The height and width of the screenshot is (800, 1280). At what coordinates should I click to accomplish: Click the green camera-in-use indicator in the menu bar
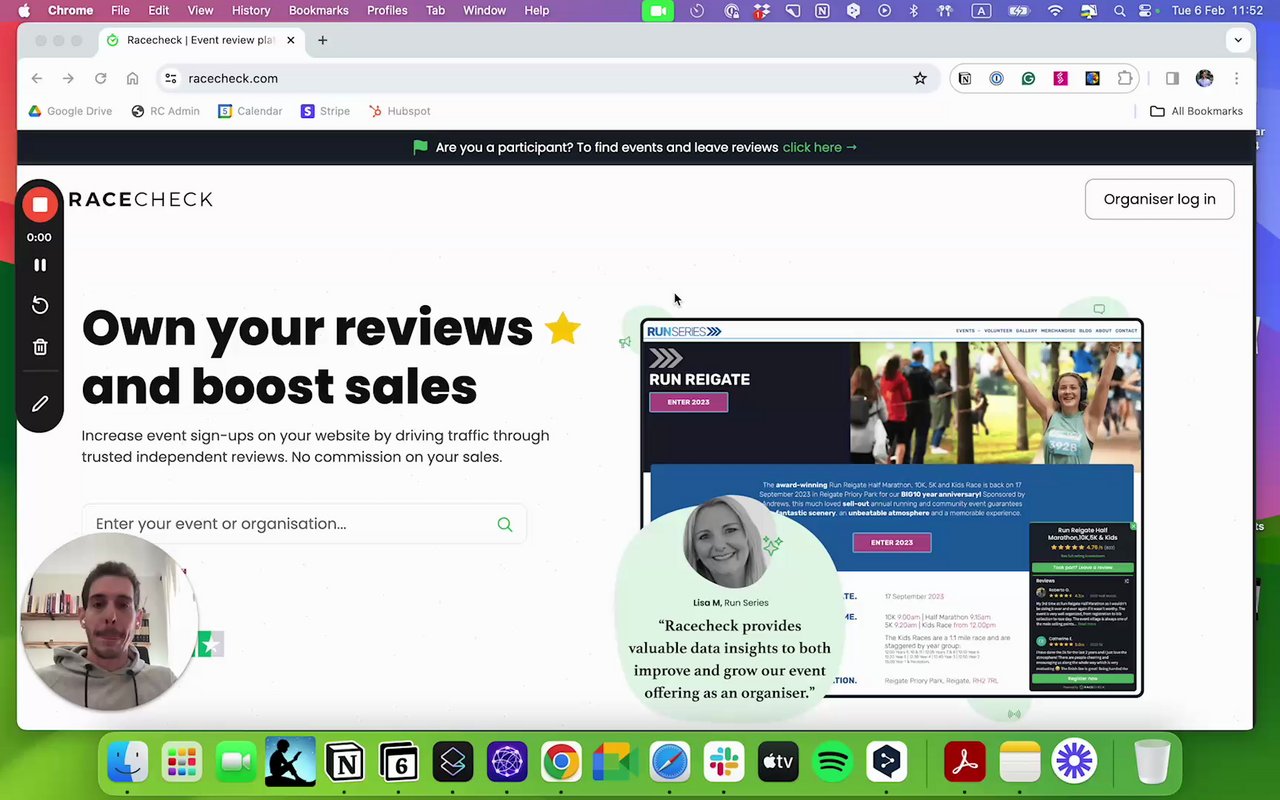point(658,10)
